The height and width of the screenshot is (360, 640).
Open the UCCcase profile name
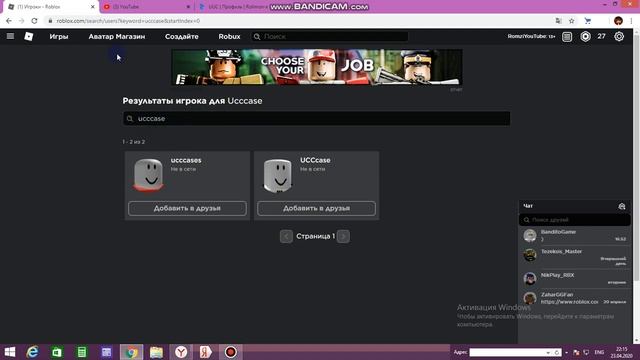315,160
